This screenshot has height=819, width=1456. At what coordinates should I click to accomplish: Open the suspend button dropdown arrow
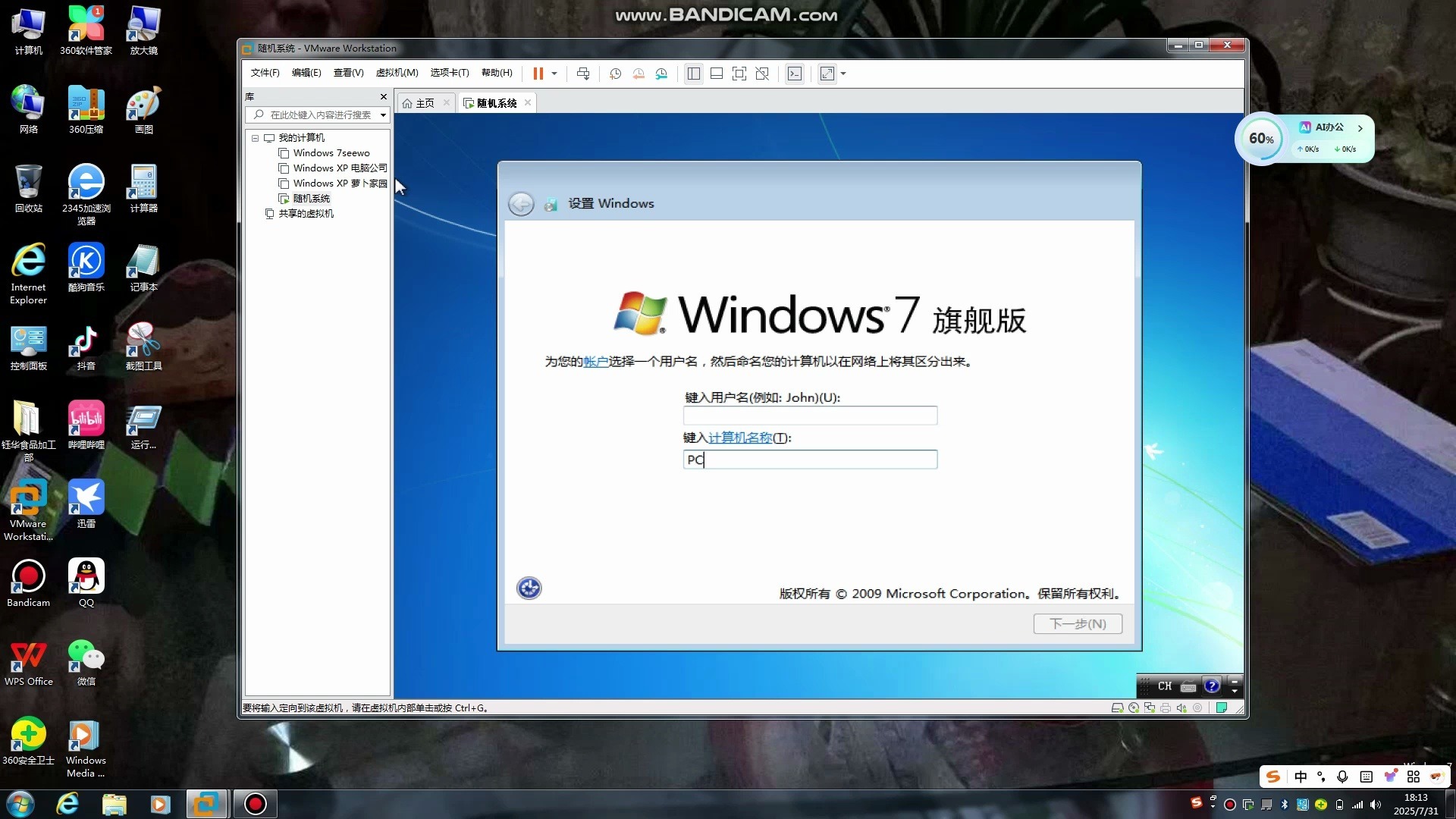point(553,74)
